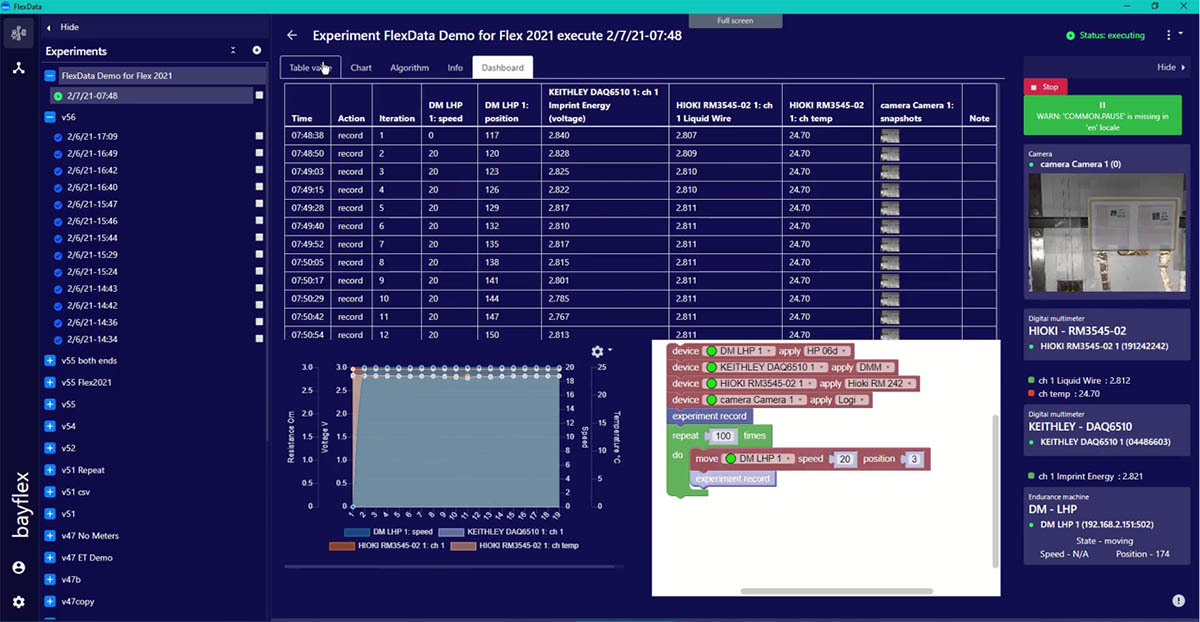Toggle DM LHP 1: speed legend swatch
Image resolution: width=1200 pixels, height=622 pixels.
click(x=355, y=532)
